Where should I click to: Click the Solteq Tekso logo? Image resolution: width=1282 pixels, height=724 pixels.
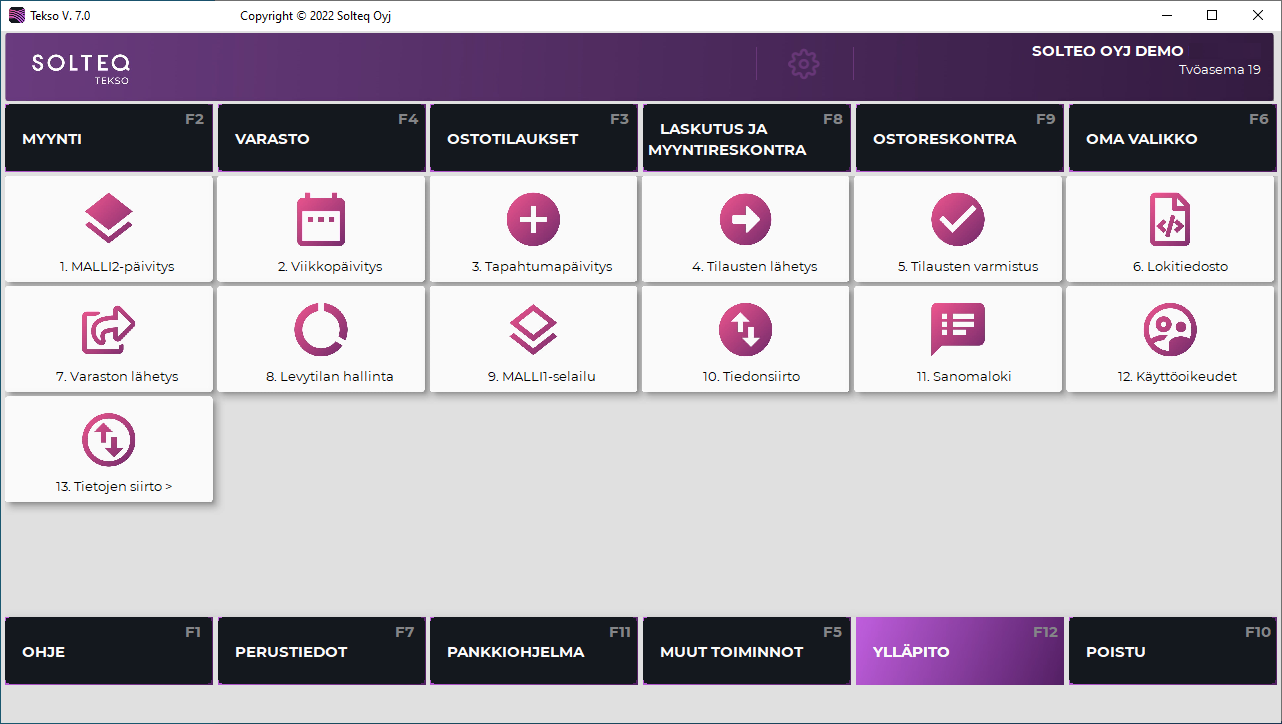(x=80, y=67)
